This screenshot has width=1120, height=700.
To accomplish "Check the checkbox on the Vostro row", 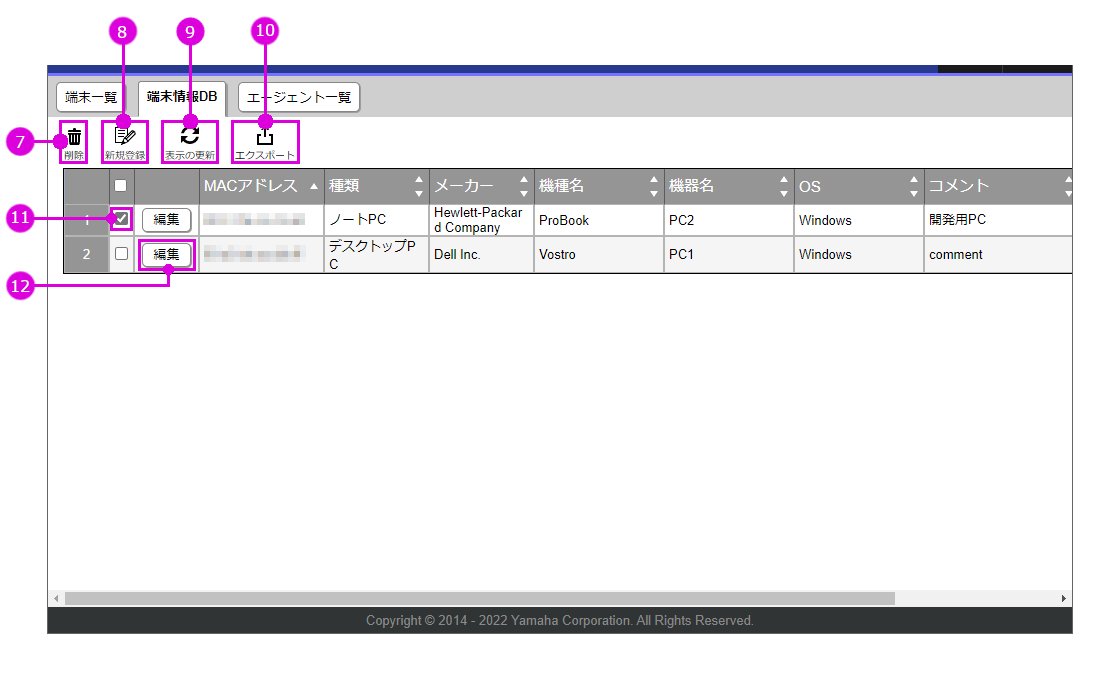I will (x=120, y=254).
